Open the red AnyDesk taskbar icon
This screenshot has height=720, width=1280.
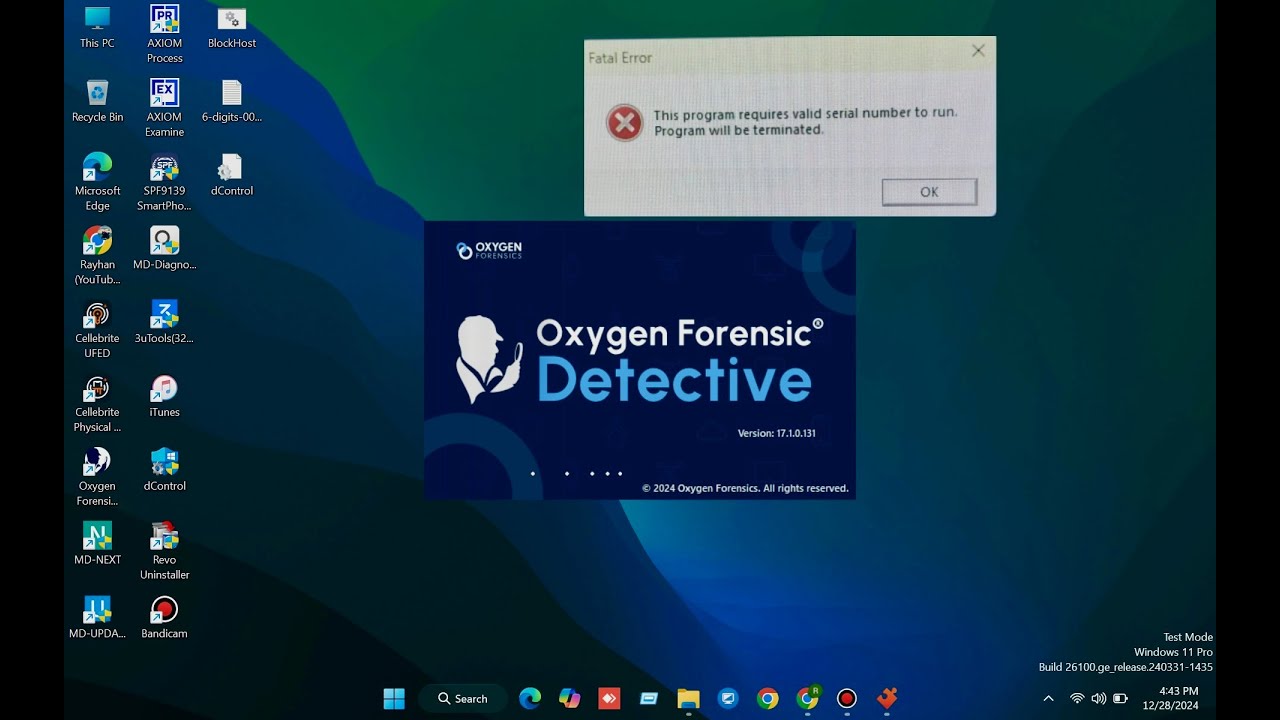pos(609,698)
